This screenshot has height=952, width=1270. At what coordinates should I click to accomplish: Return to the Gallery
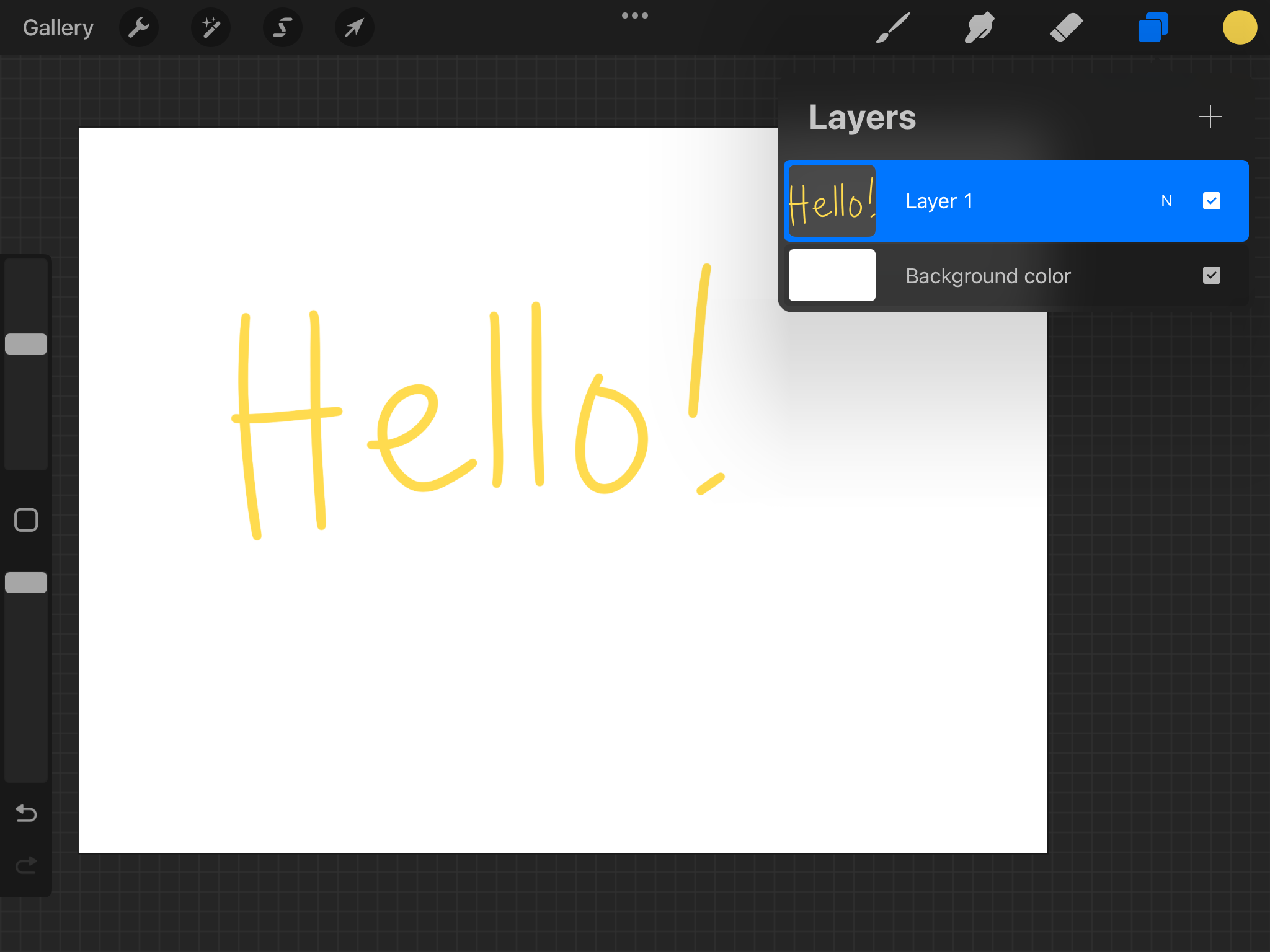click(x=58, y=28)
